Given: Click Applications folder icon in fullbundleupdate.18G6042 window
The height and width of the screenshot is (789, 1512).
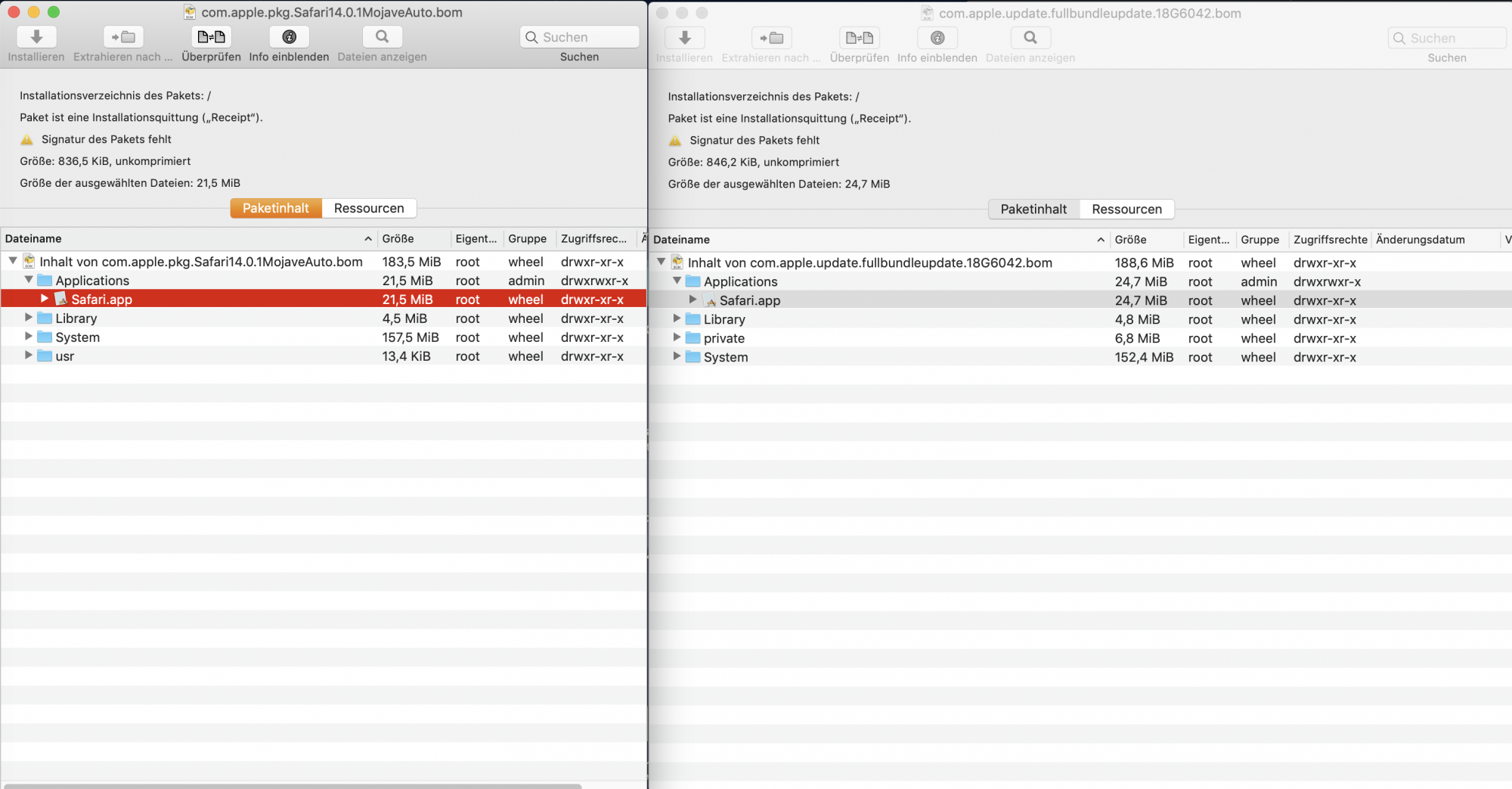Looking at the screenshot, I should (x=693, y=281).
